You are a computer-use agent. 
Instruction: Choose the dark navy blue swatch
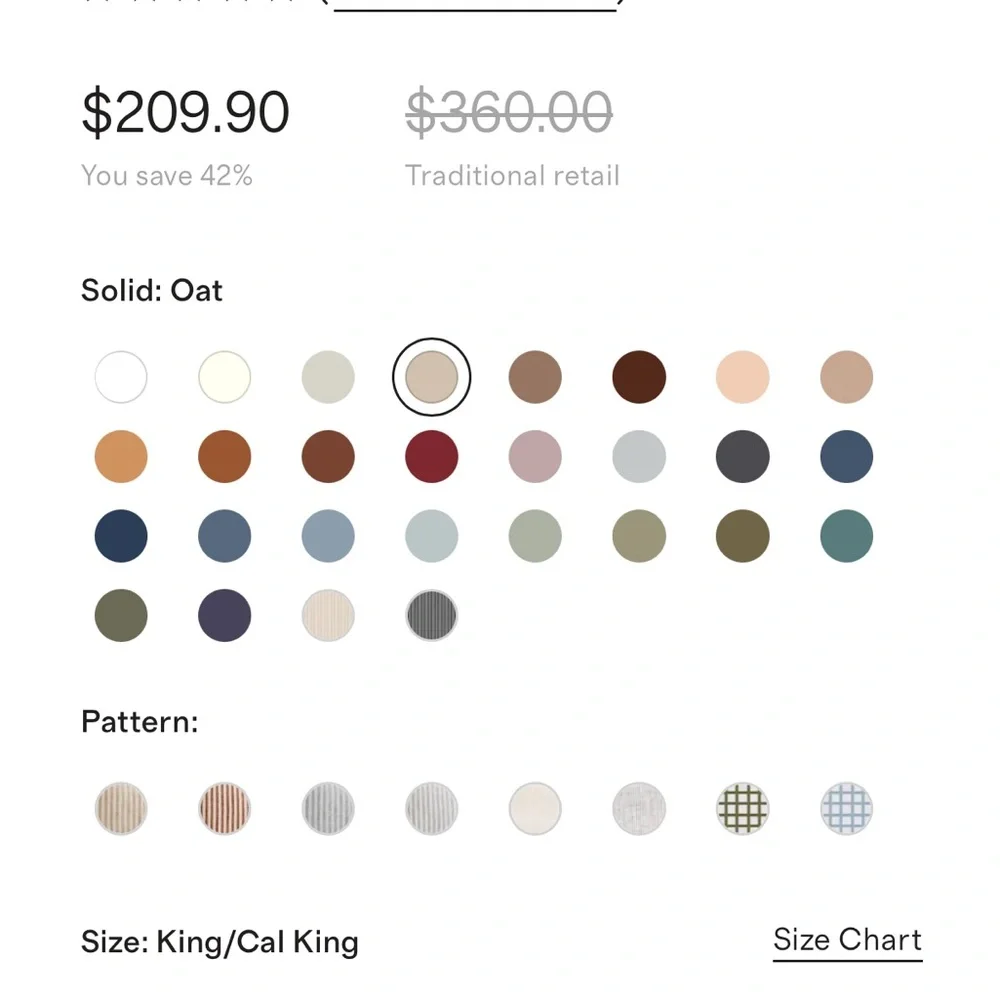coord(121,536)
